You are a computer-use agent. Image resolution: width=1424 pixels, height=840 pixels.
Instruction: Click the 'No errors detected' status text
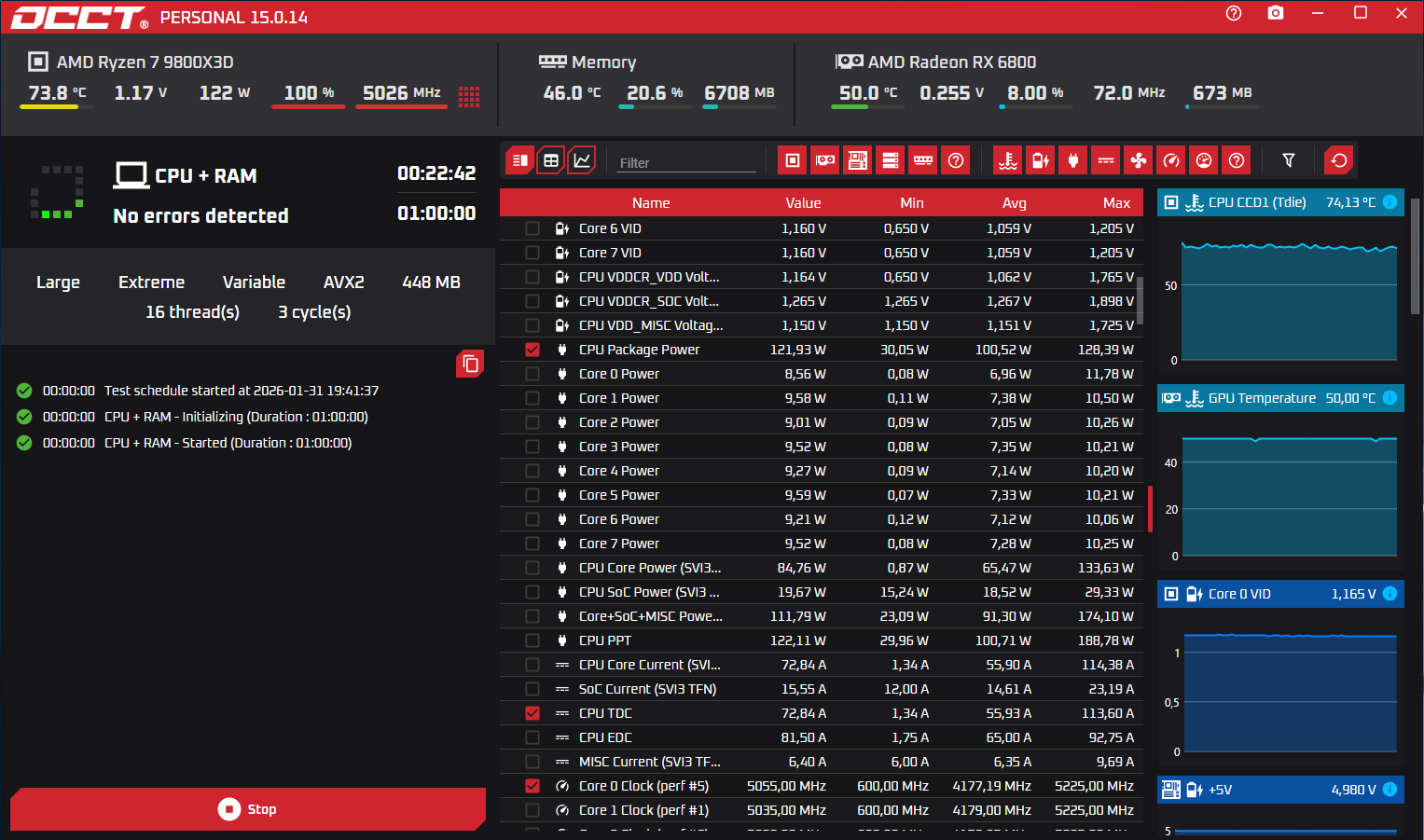tap(200, 216)
